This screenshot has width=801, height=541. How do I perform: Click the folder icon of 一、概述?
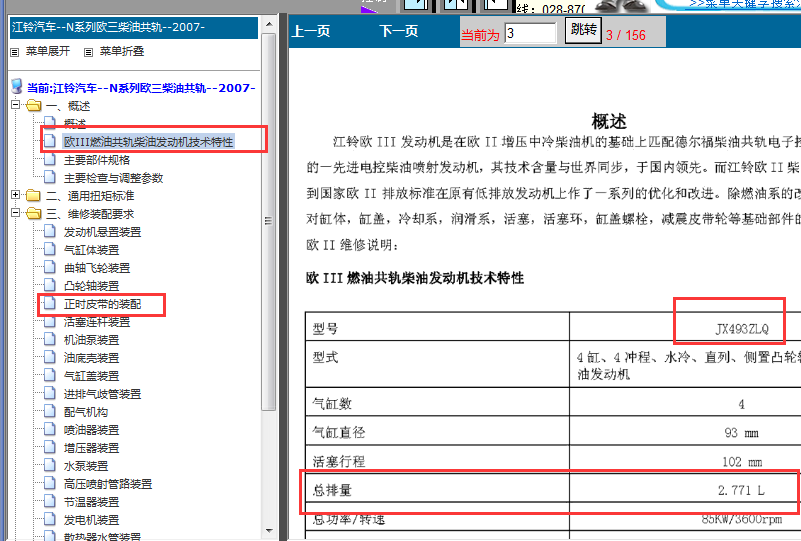pyautogui.click(x=34, y=106)
